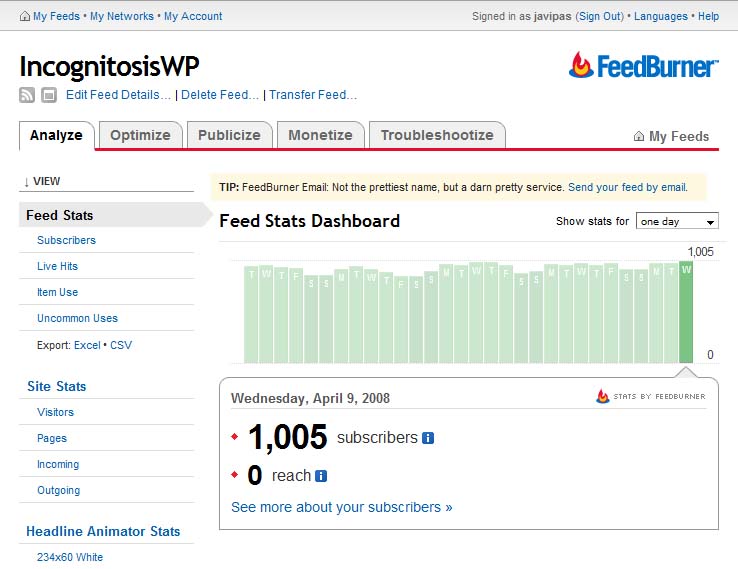The height and width of the screenshot is (569, 738).
Task: Open the Troubleshootize tab
Action: 436,135
